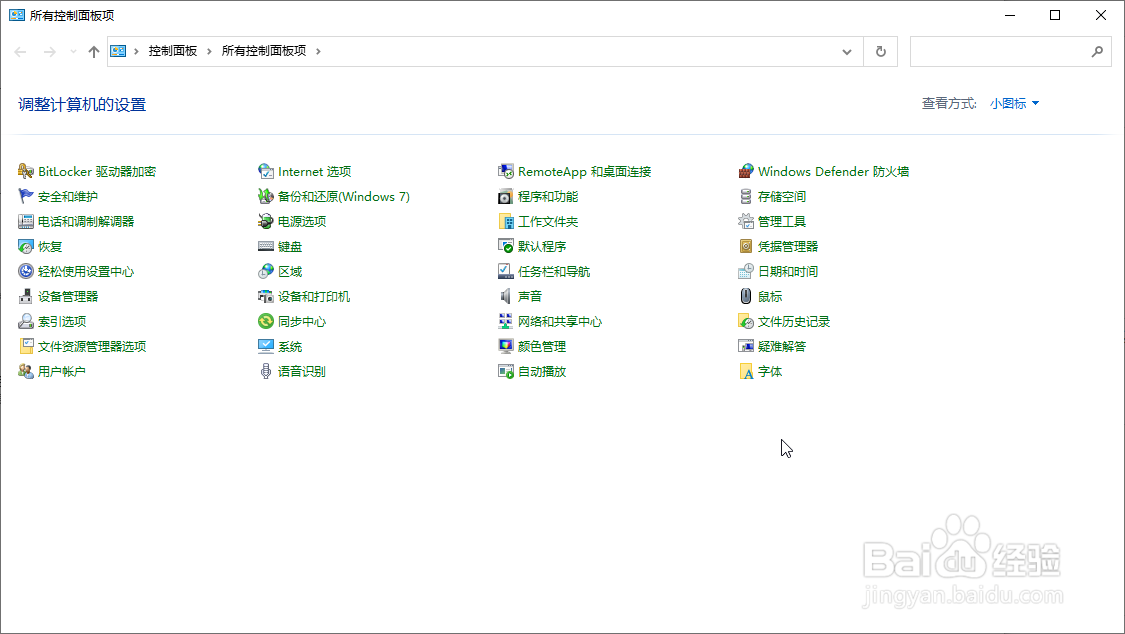Click the 安全和维护 flag icon
The height and width of the screenshot is (634, 1125).
[x=26, y=197]
